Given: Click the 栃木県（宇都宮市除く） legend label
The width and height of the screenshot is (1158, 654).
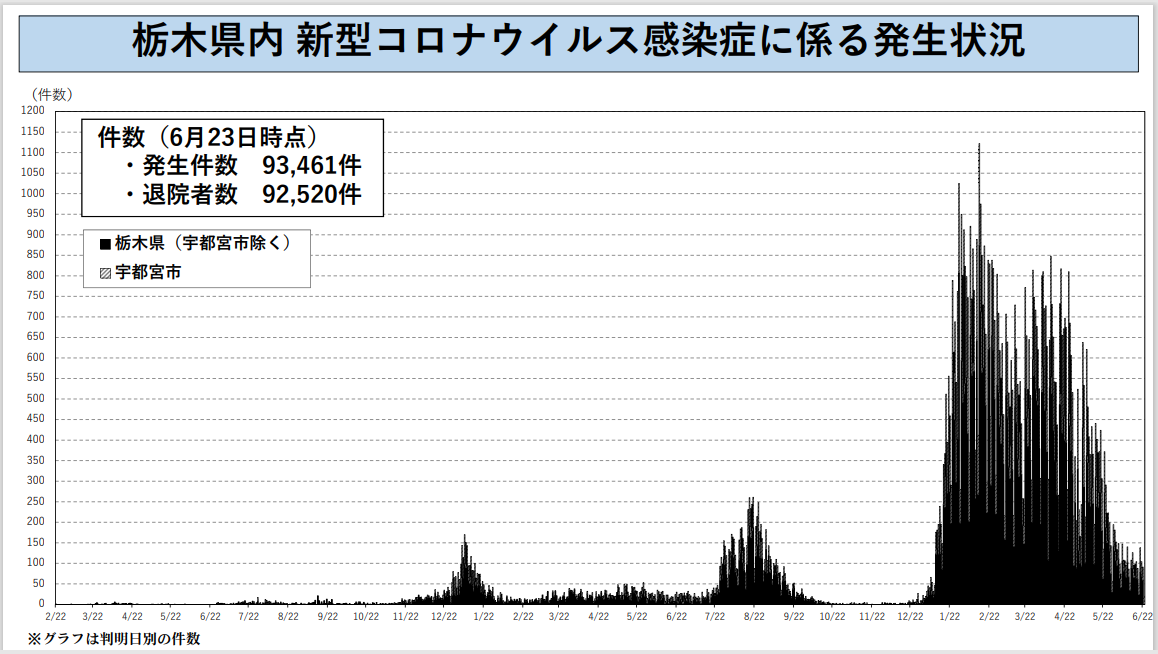Looking at the screenshot, I should (x=203, y=243).
